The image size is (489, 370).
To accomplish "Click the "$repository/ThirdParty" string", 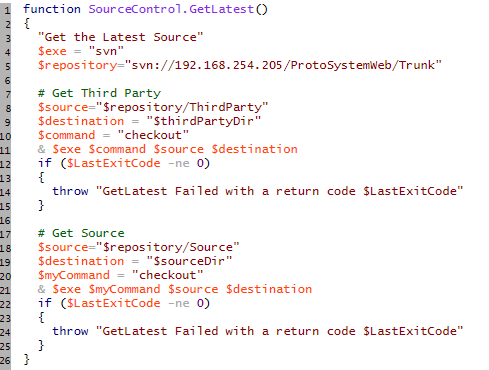I will [182, 107].
